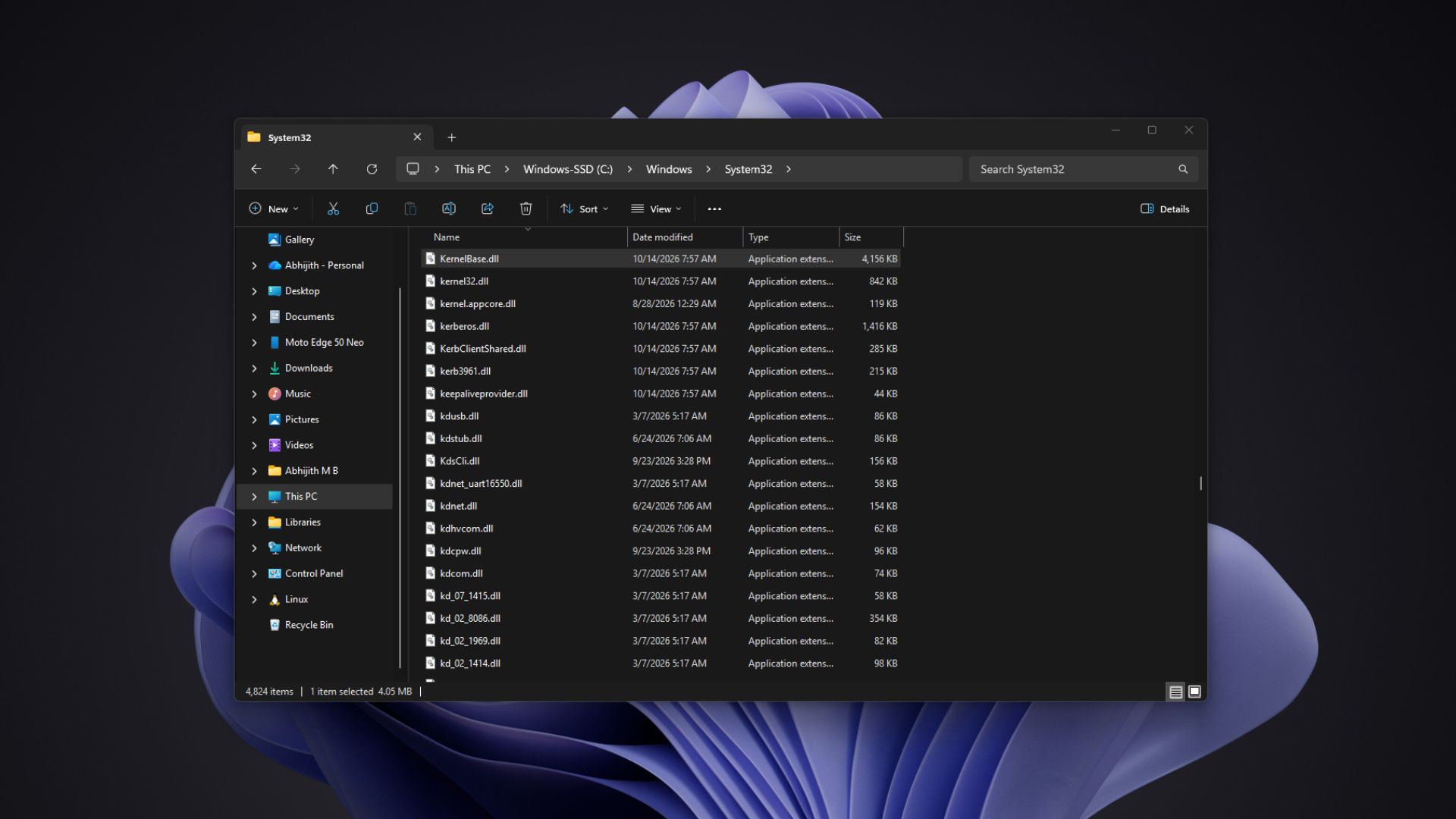The width and height of the screenshot is (1456, 819).
Task: Open the View dropdown menu
Action: (x=656, y=209)
